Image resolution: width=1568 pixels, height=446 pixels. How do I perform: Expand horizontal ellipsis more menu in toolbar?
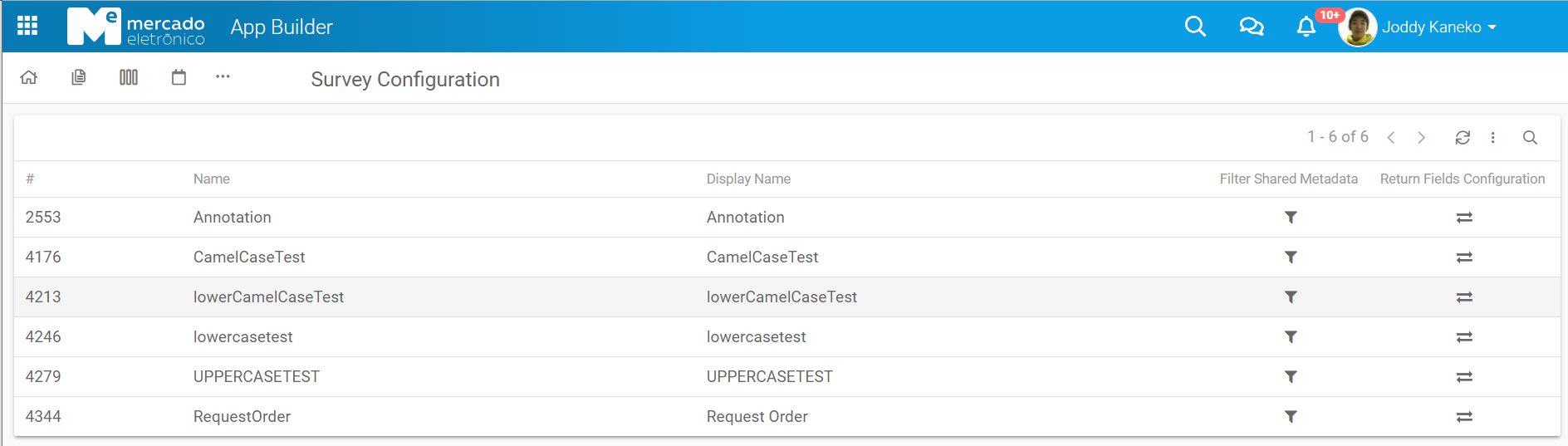click(x=223, y=76)
